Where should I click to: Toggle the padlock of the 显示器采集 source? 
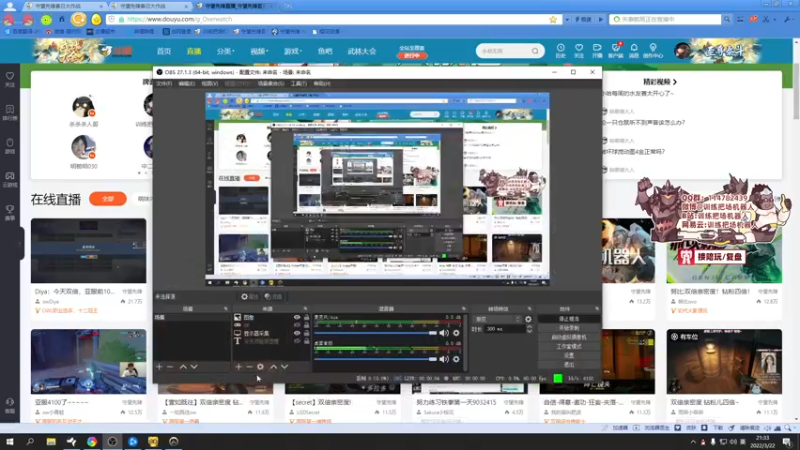click(307, 333)
